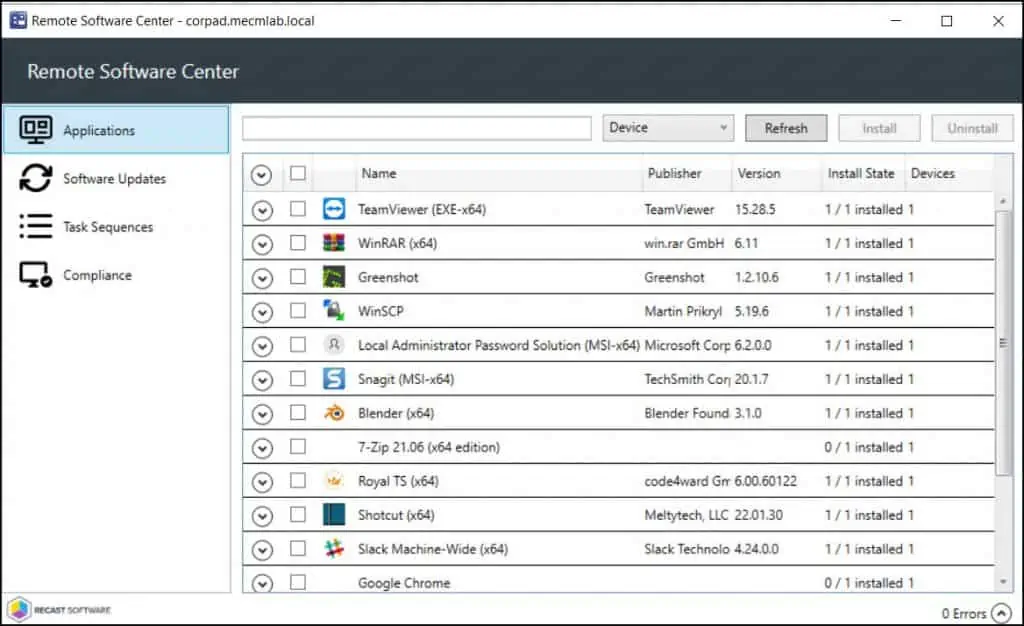The height and width of the screenshot is (626, 1024).
Task: Check the Royal TS (x64) checkbox
Action: coord(298,480)
